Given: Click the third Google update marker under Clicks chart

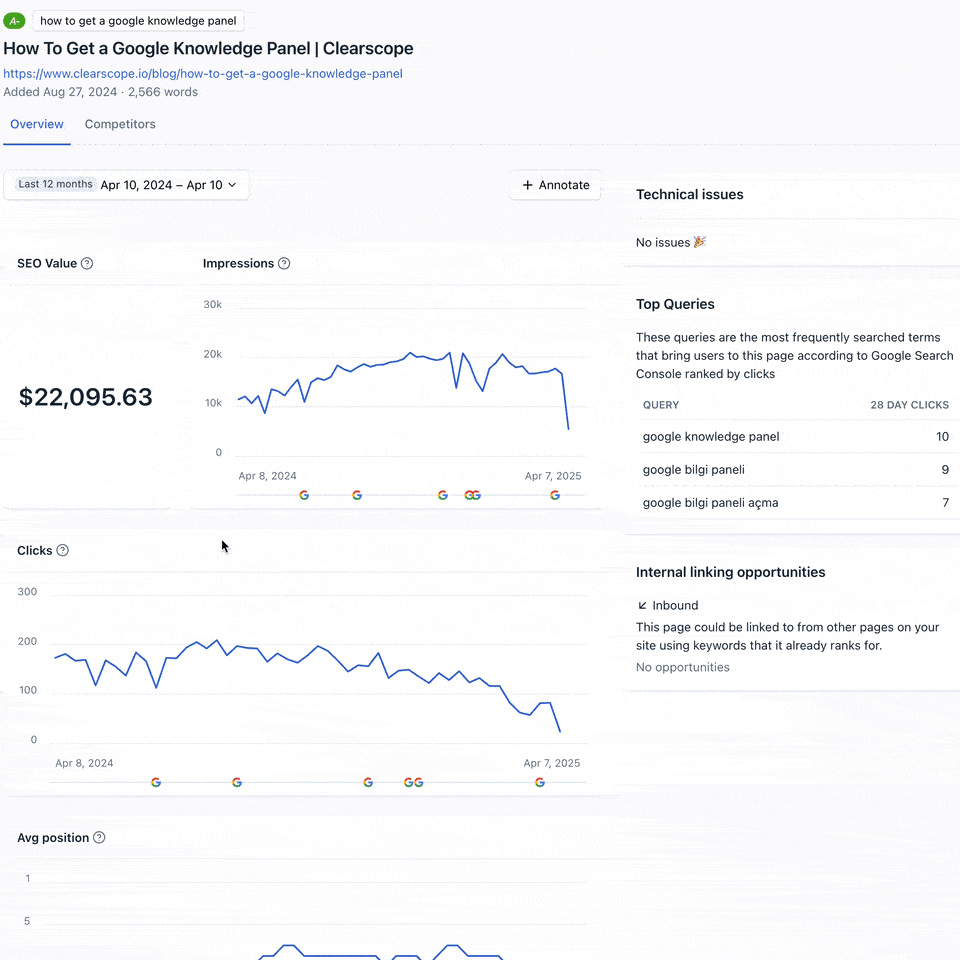Looking at the screenshot, I should click(x=368, y=782).
